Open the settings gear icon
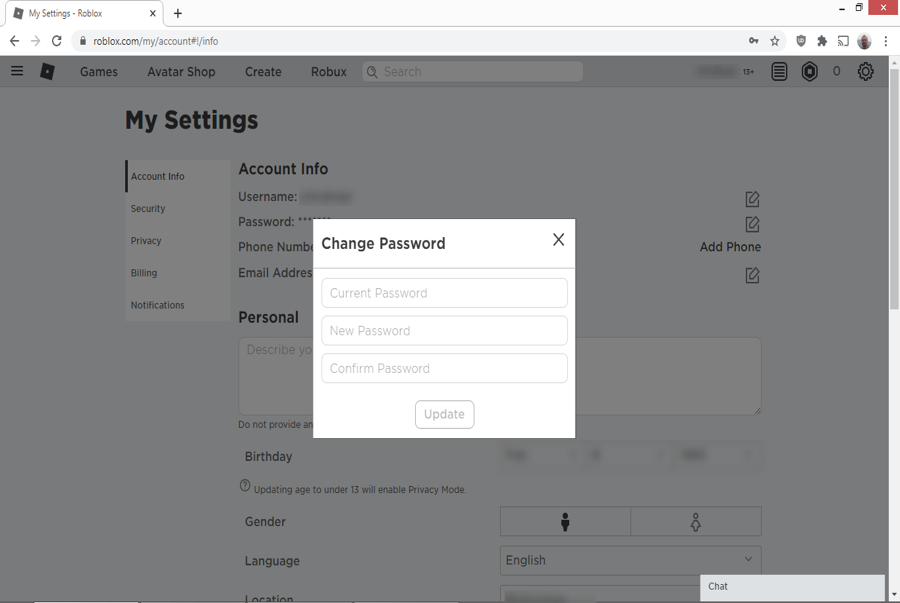Viewport: 900px width, 603px height. (865, 71)
